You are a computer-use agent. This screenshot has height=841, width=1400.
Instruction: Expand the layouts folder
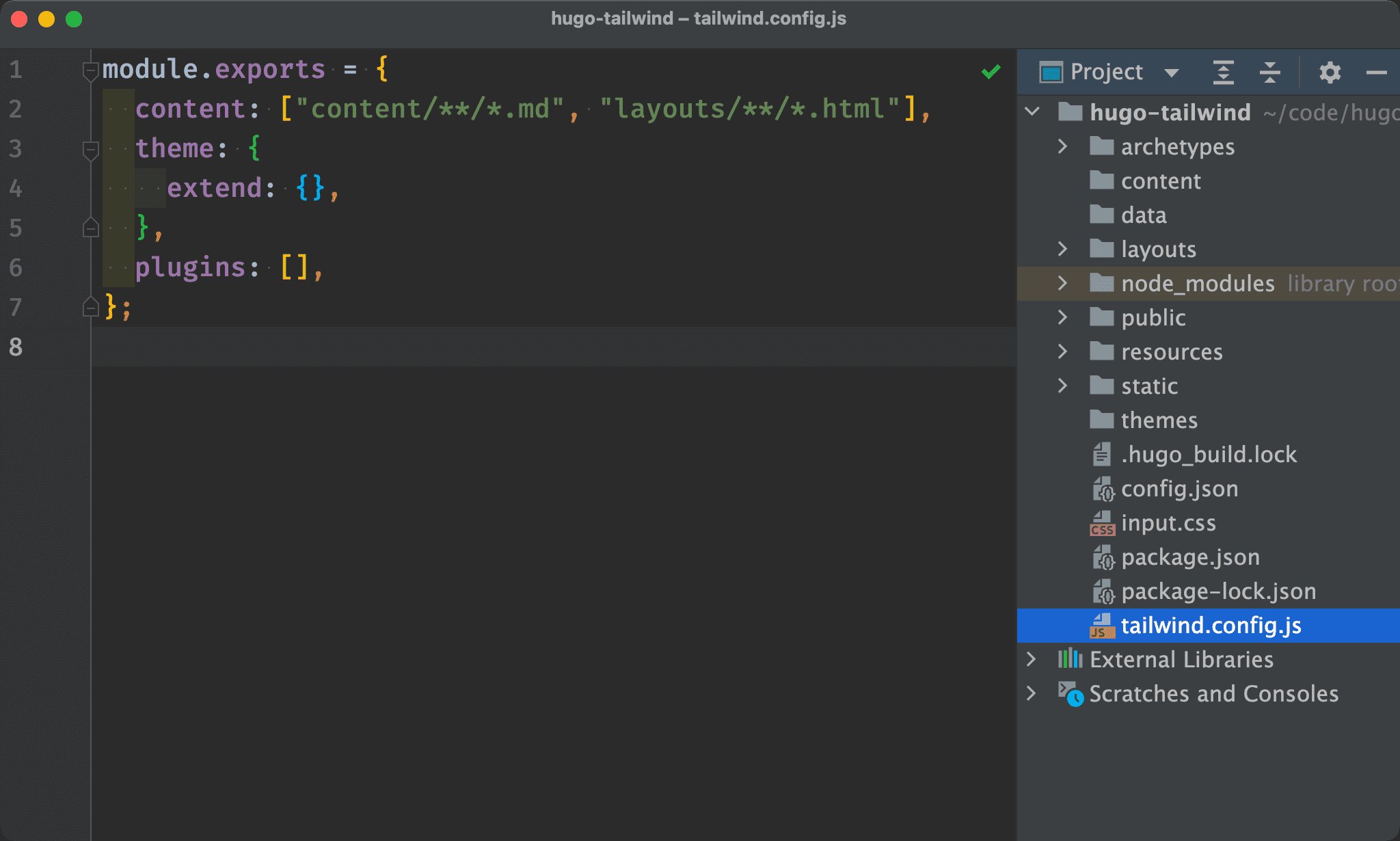[x=1062, y=248]
